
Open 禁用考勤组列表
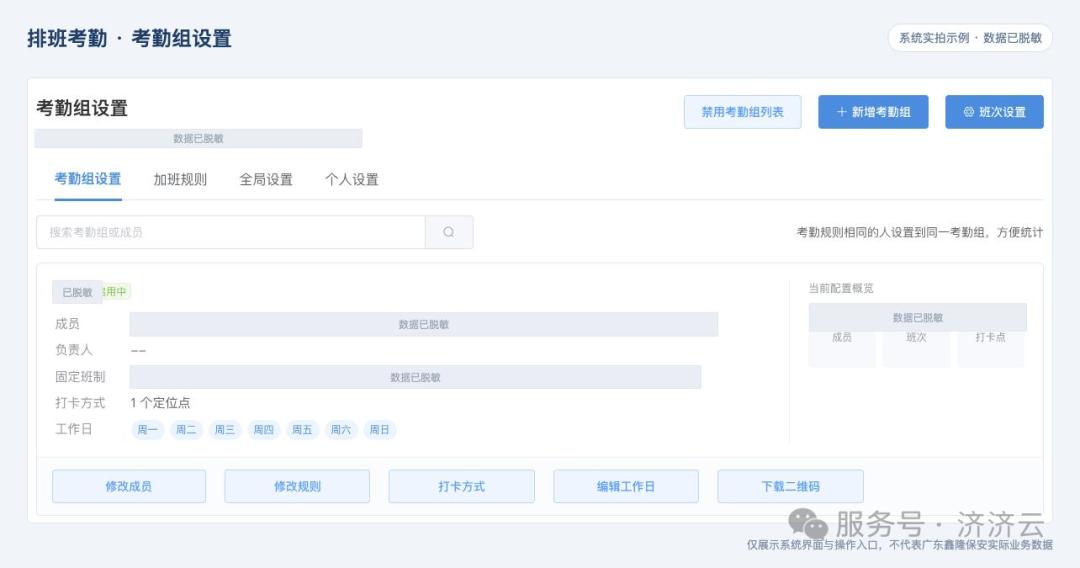click(x=742, y=112)
